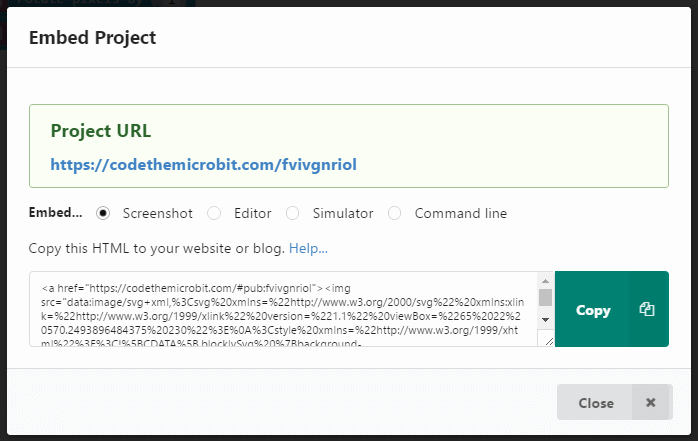Select the Screenshot radio option
This screenshot has width=698, height=441.
[104, 213]
